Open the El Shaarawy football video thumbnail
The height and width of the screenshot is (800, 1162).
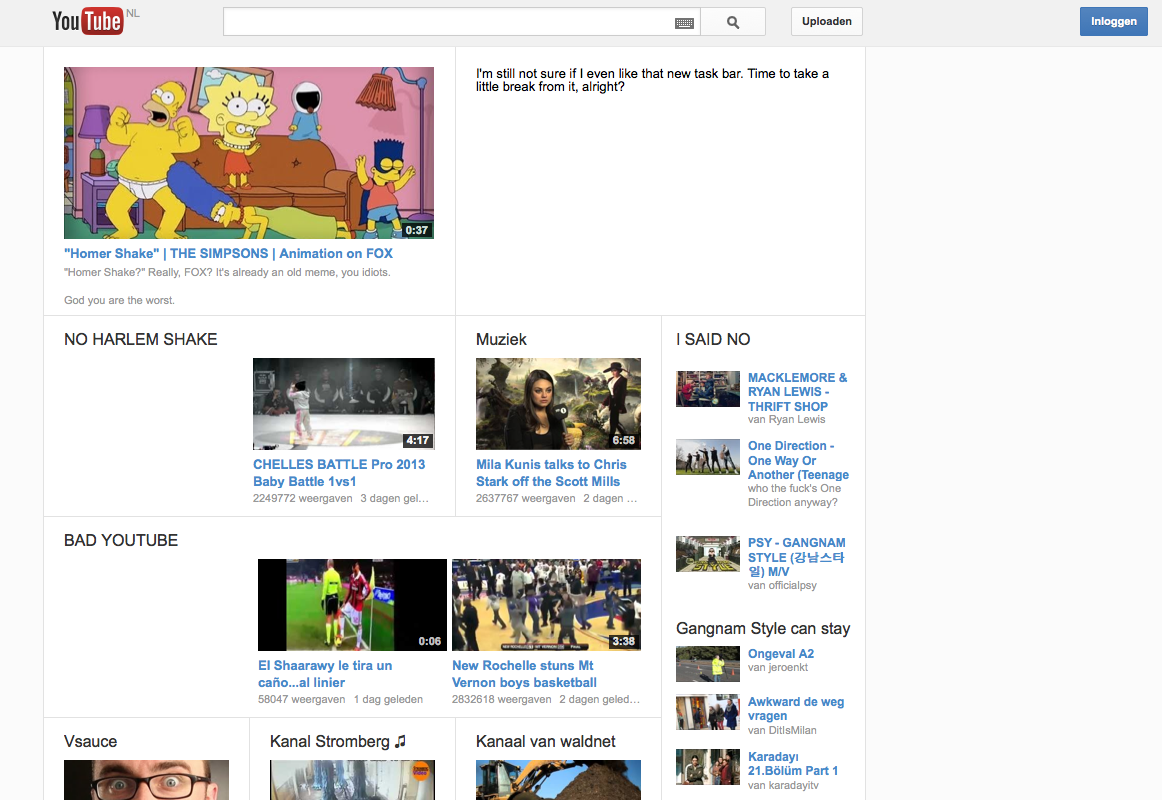(352, 604)
